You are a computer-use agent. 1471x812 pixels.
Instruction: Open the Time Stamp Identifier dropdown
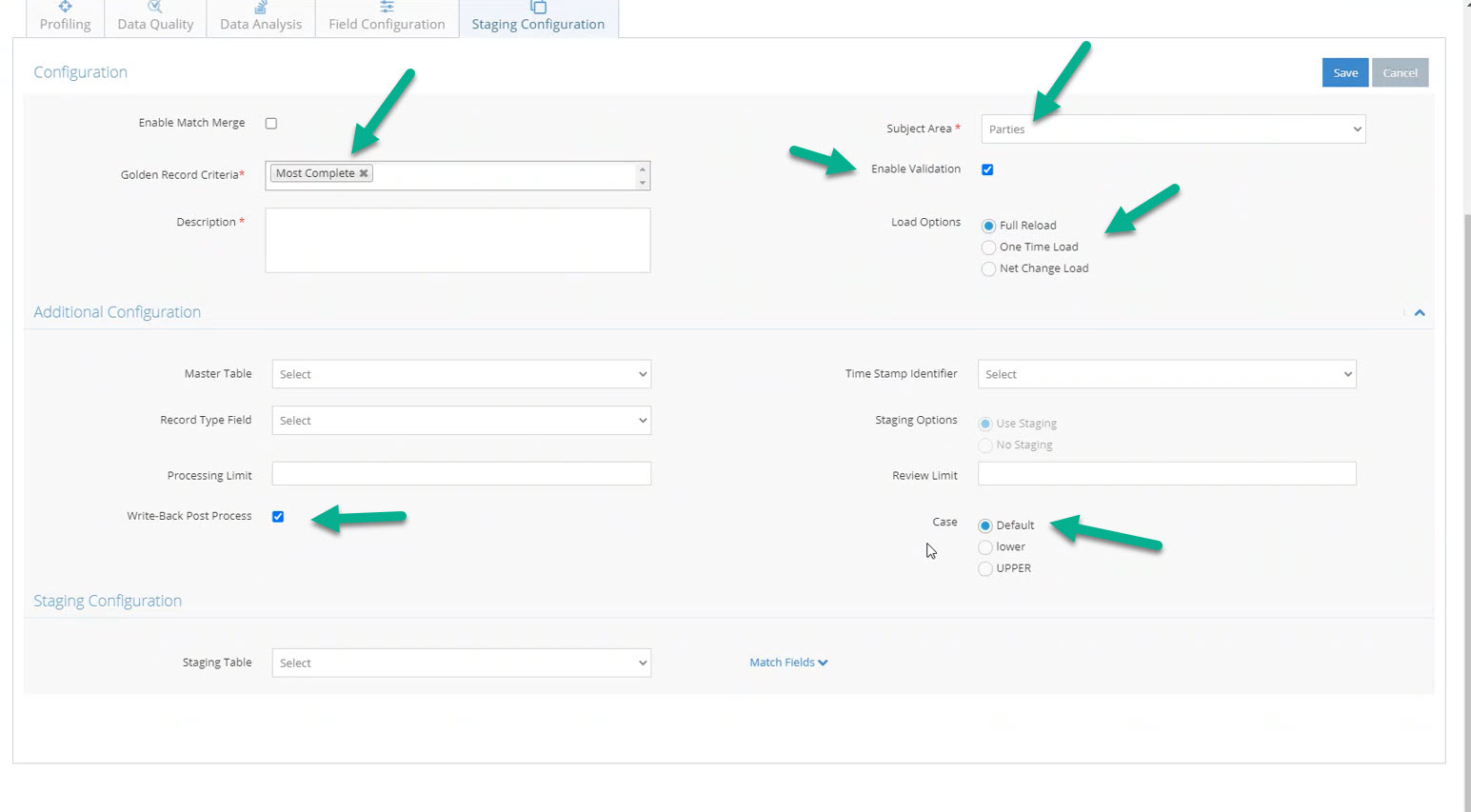tap(1166, 374)
